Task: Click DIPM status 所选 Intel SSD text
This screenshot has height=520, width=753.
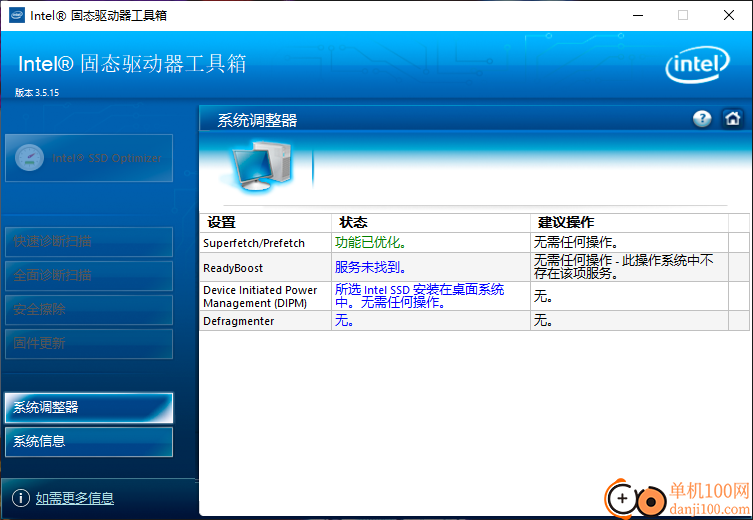Action: click(419, 296)
